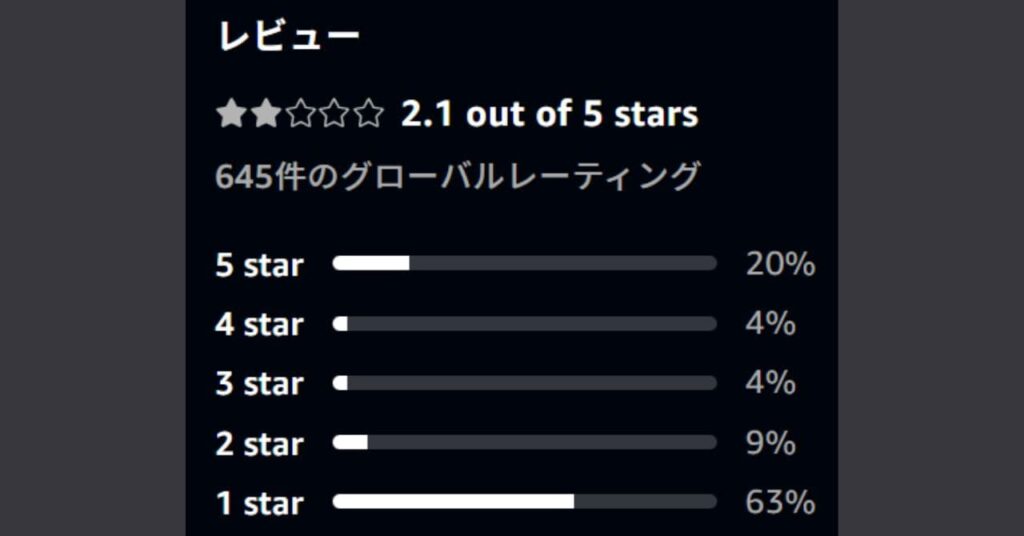Open the 3 star reviews link

coord(259,383)
